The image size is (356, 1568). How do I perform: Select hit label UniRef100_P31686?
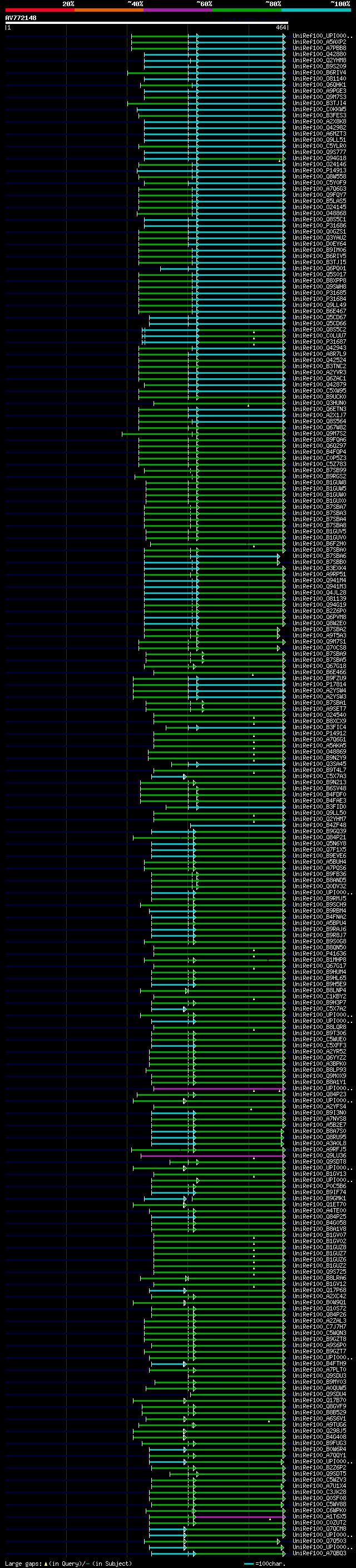tap(319, 225)
